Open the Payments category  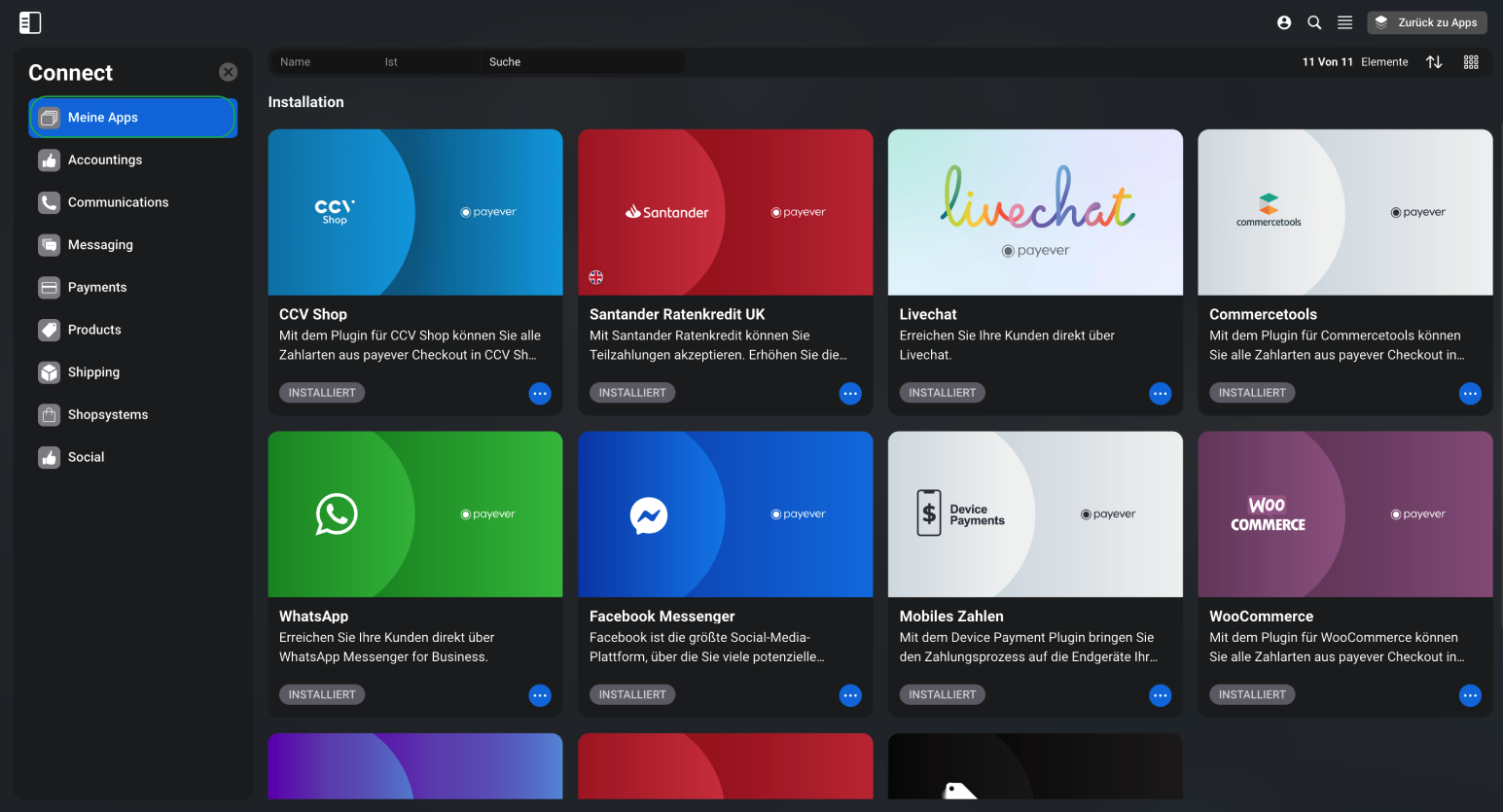133,287
